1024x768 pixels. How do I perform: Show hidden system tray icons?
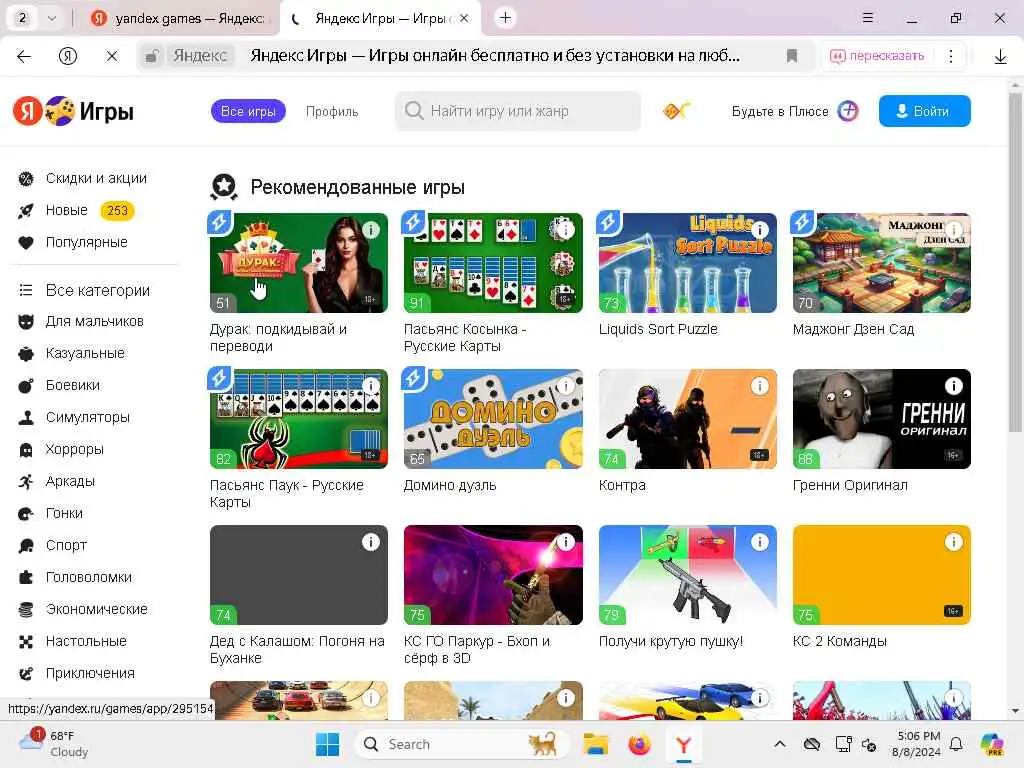pos(780,744)
